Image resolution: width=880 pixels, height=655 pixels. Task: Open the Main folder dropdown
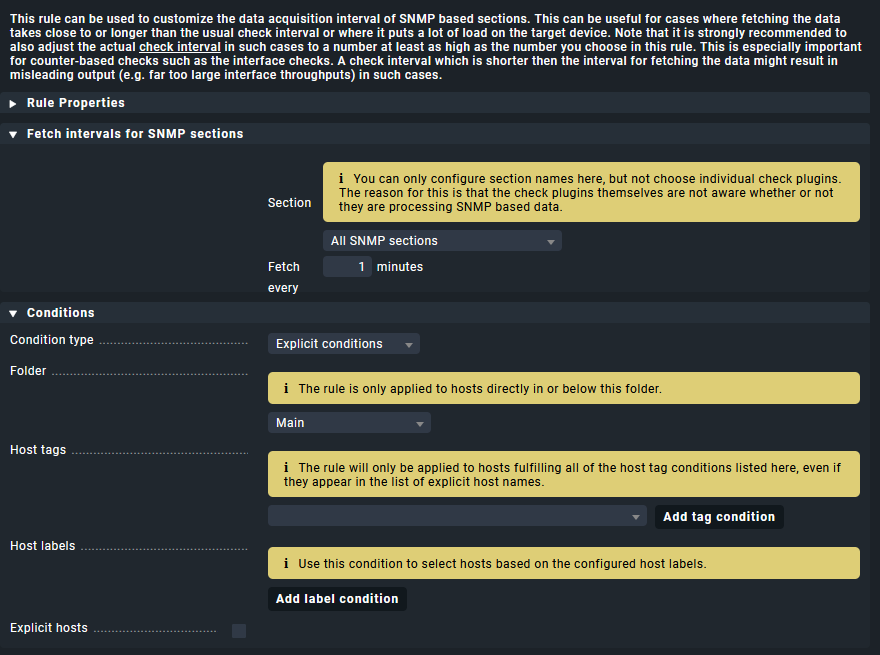click(x=349, y=423)
